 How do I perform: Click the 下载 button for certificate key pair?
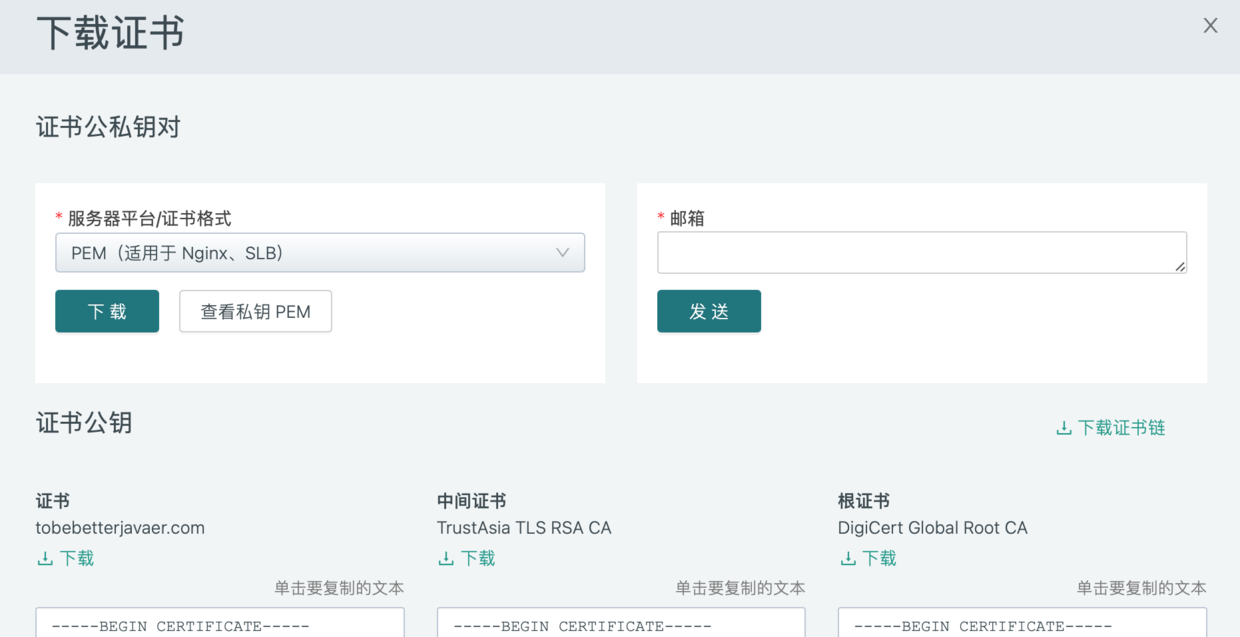click(107, 311)
